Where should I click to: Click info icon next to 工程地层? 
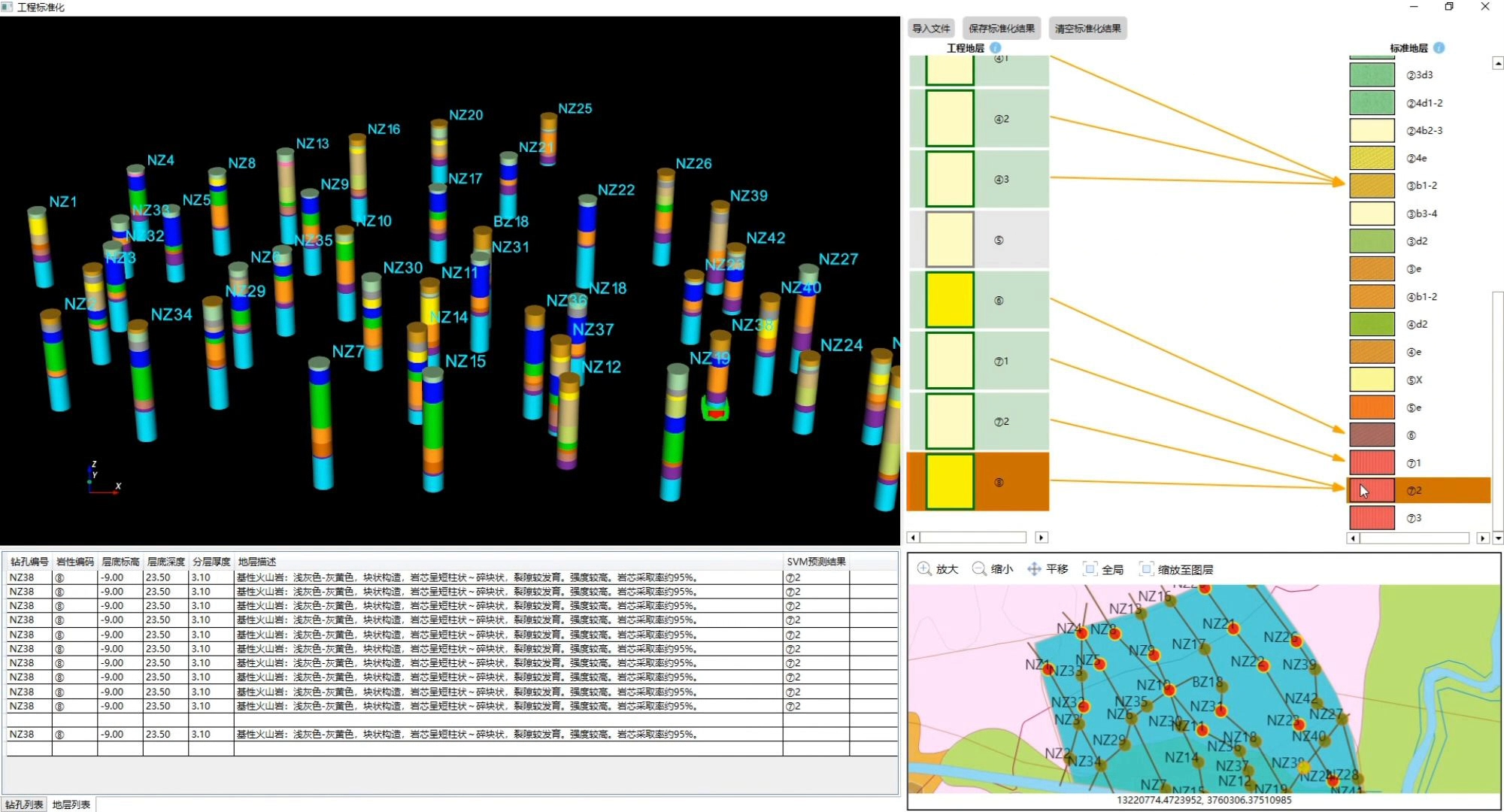(996, 47)
